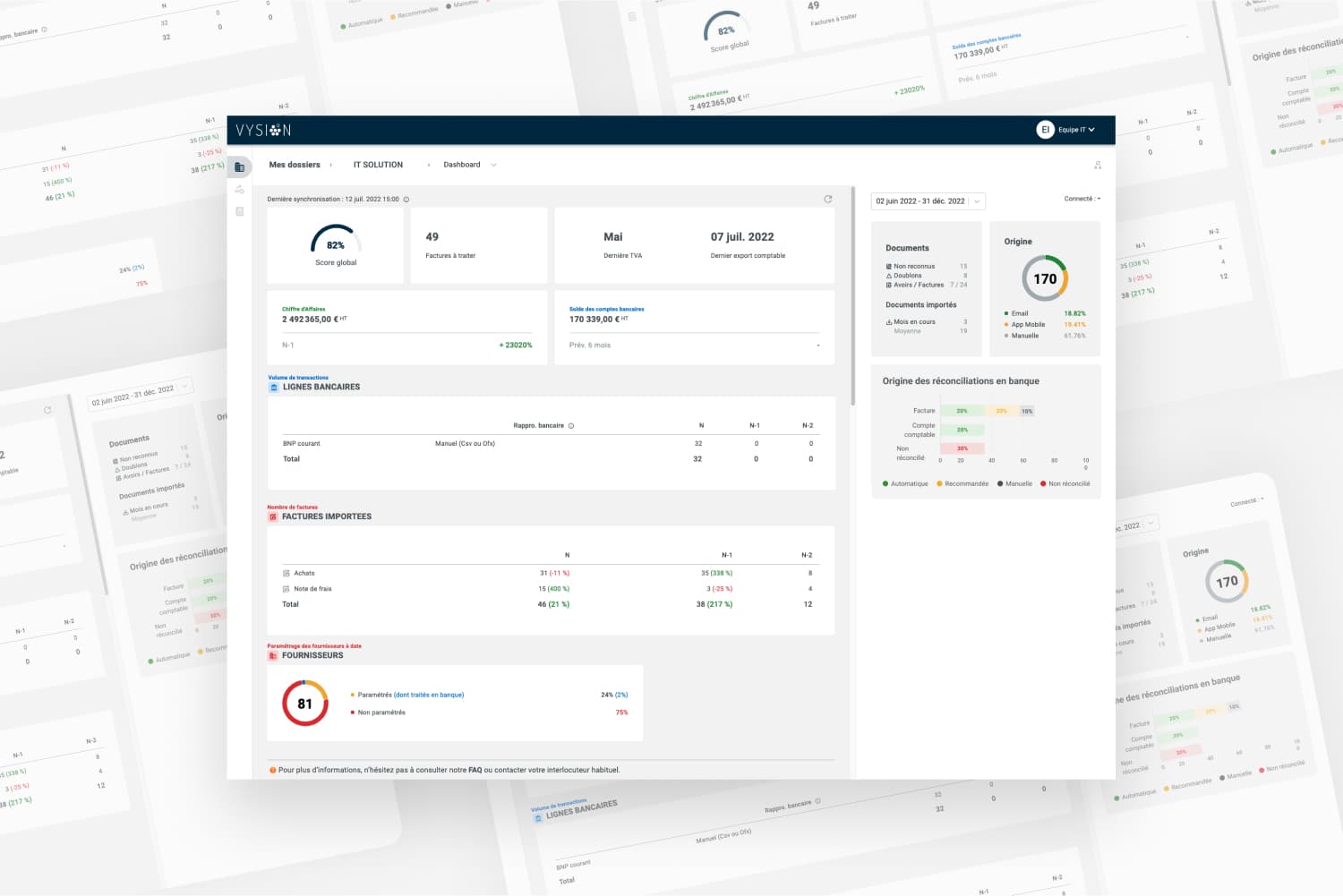
Task: Click orange info icon in footer note
Action: click(x=273, y=770)
